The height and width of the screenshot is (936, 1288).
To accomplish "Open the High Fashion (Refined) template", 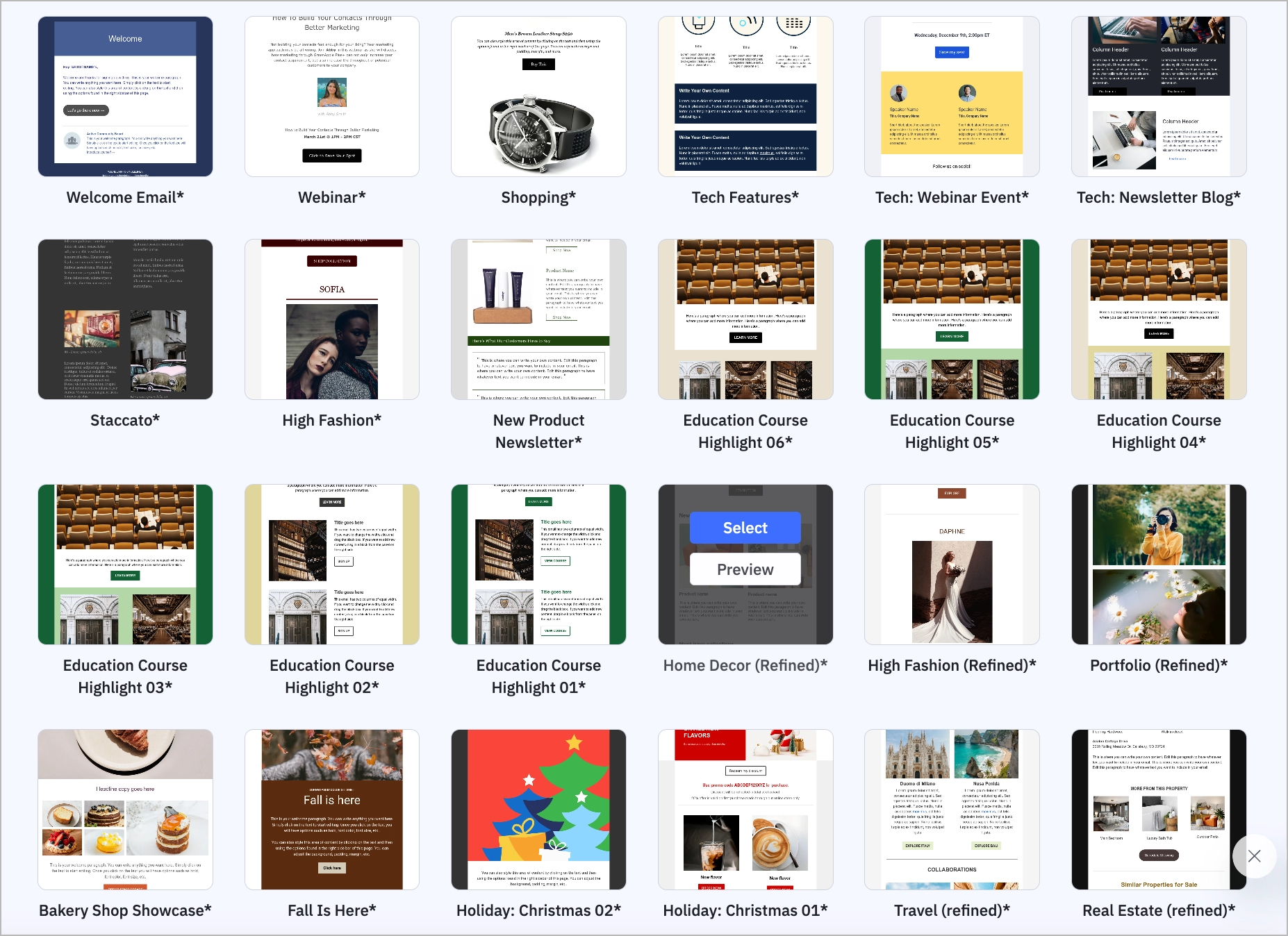I will click(x=951, y=564).
